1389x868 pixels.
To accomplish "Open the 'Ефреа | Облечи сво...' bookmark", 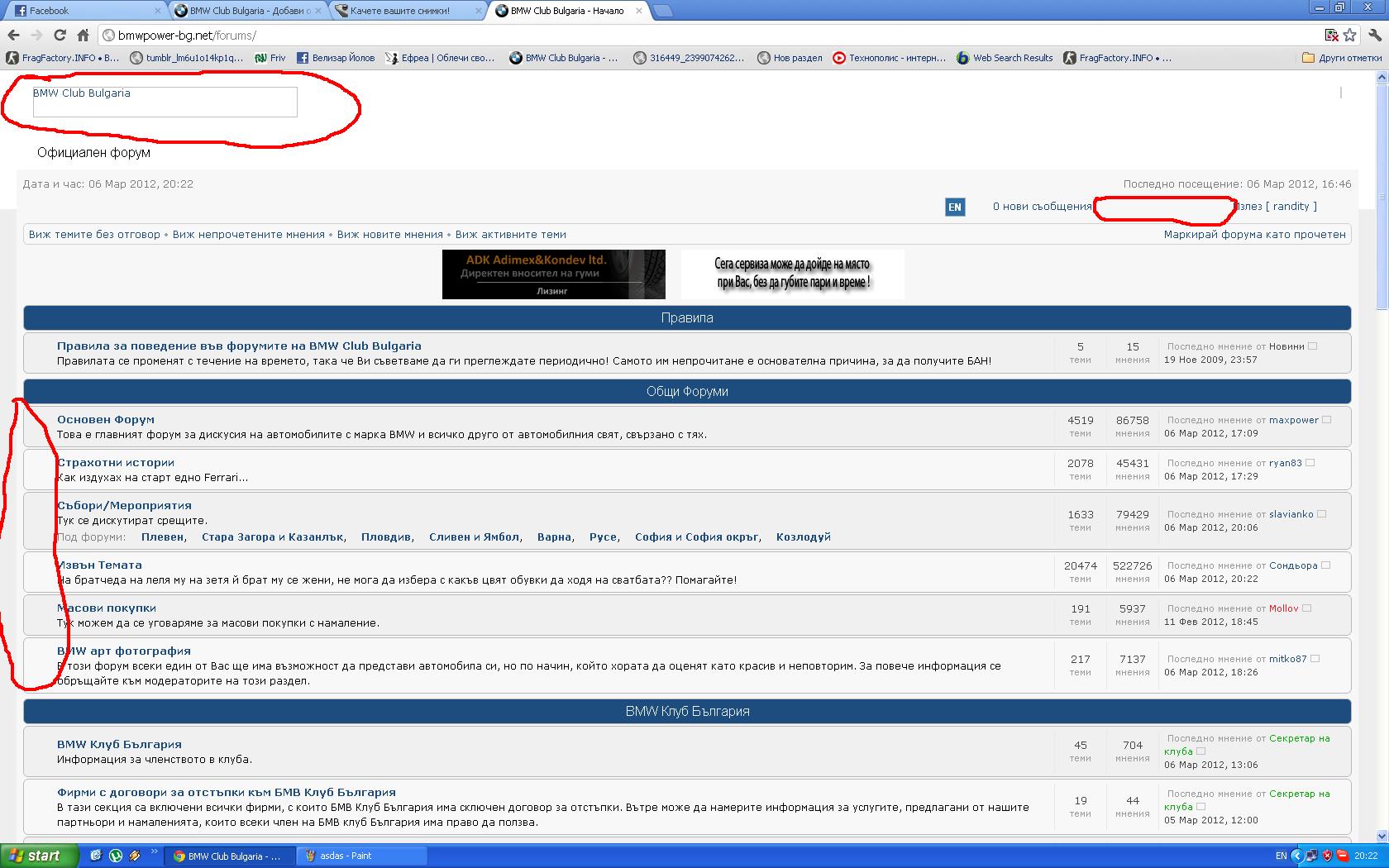I will [441, 58].
